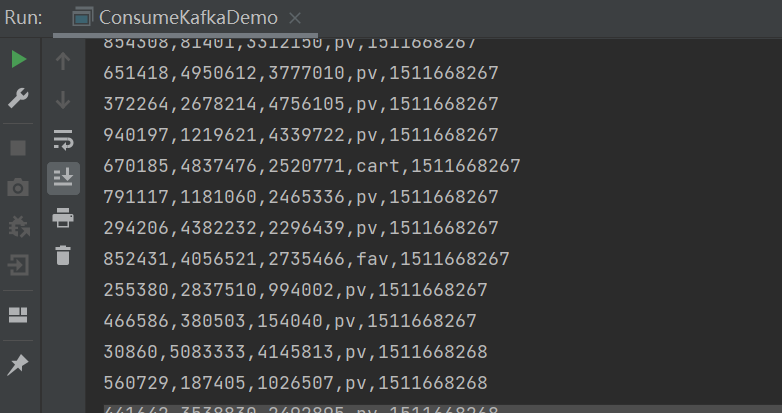Click the Run tool window label
The height and width of the screenshot is (413, 782).
pyautogui.click(x=22, y=18)
